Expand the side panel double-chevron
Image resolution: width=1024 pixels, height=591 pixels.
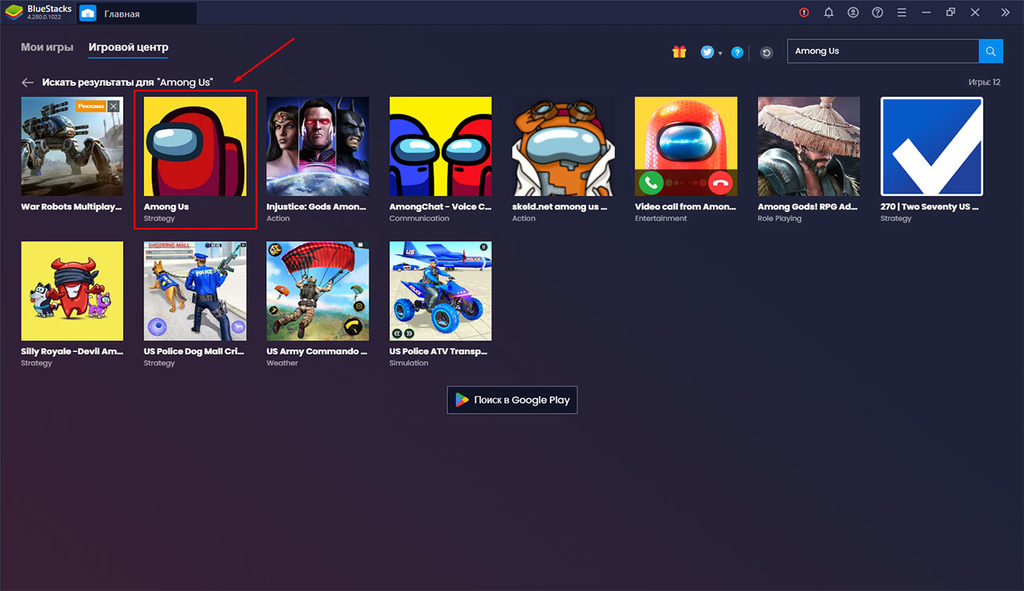click(1005, 12)
